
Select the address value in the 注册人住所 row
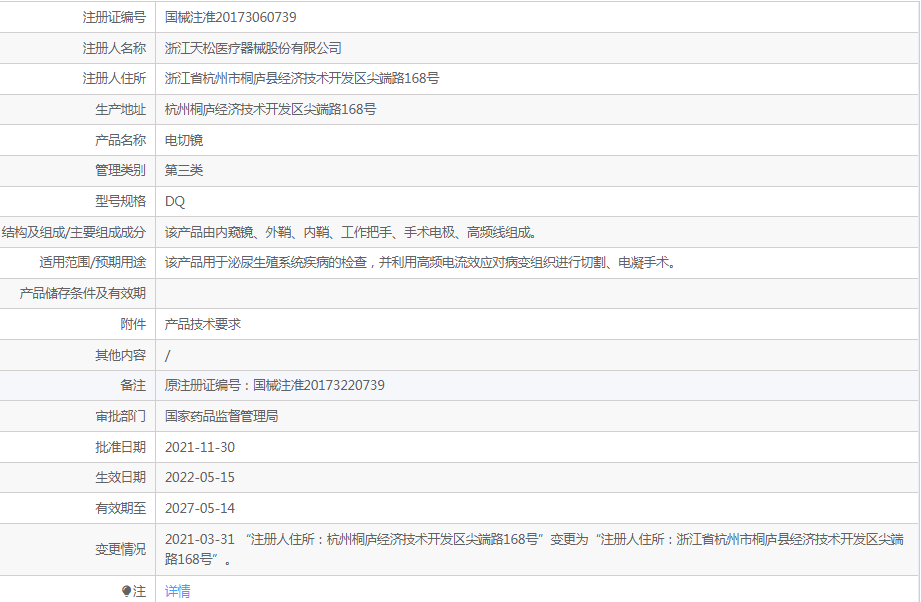tap(302, 79)
